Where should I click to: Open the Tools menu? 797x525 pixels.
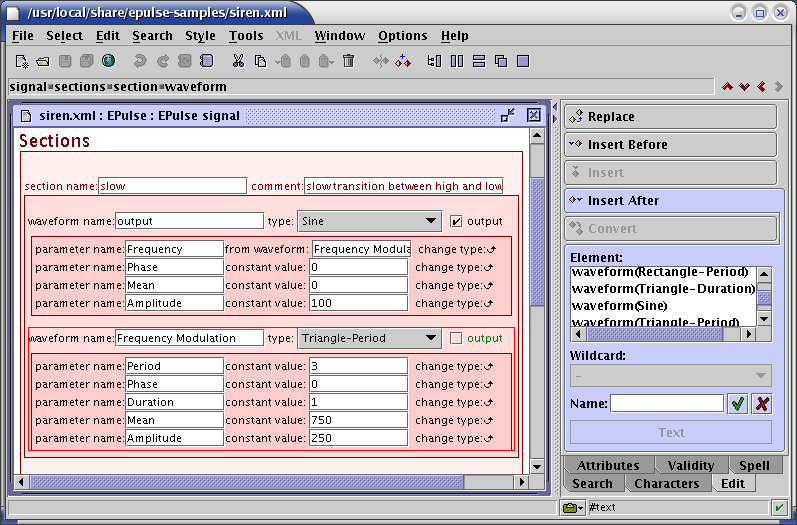246,36
